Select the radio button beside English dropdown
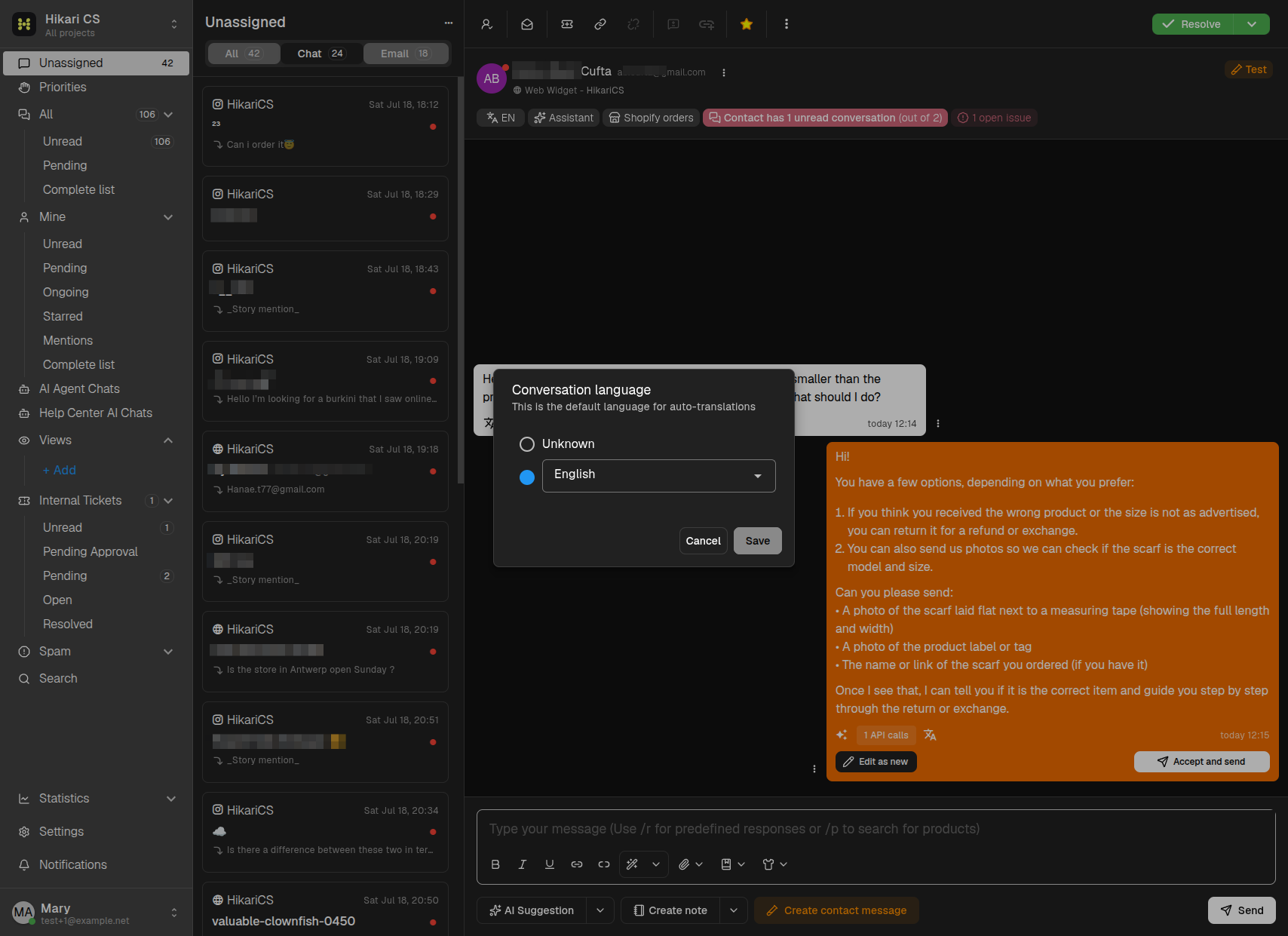 point(527,477)
